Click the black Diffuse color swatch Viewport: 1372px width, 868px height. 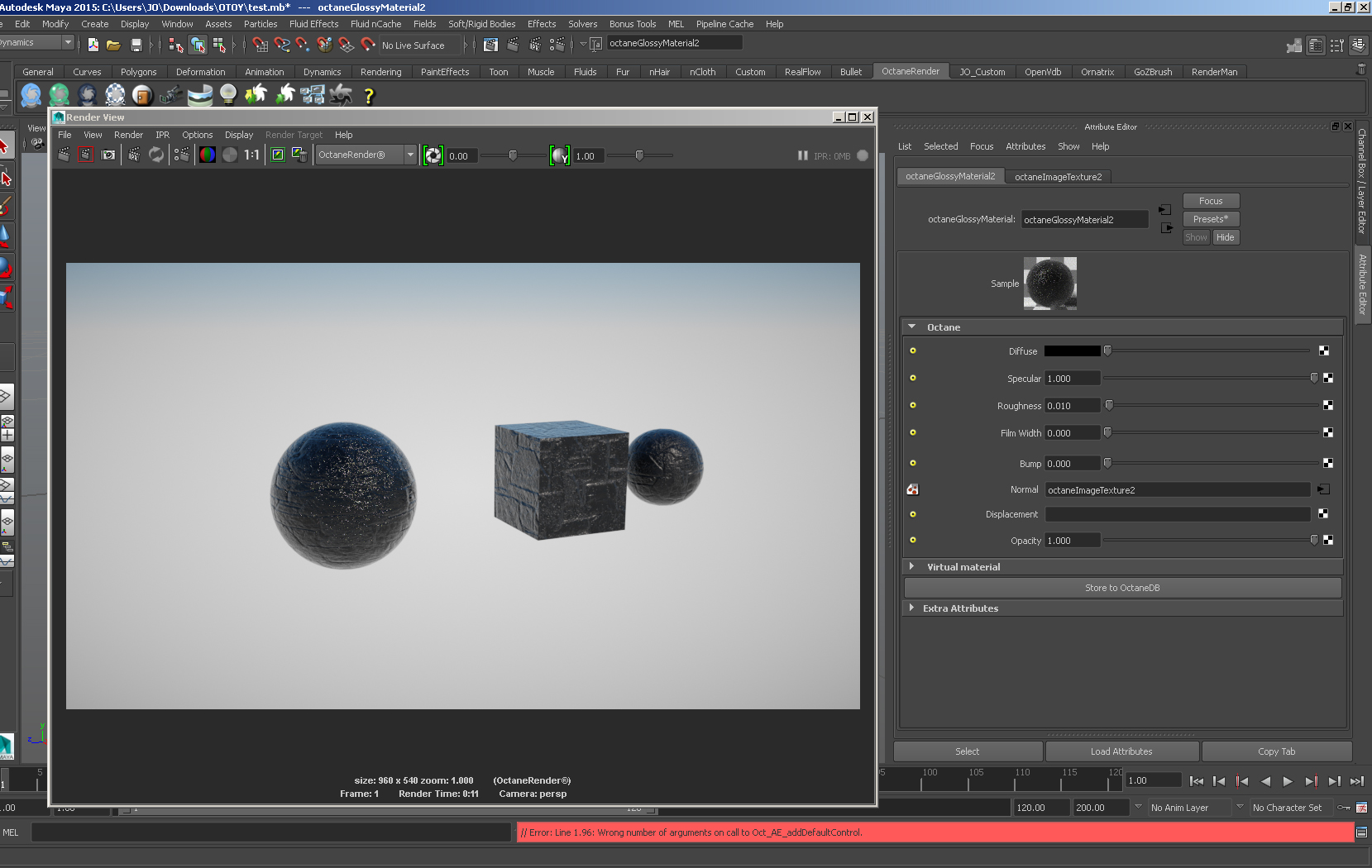[1072, 351]
